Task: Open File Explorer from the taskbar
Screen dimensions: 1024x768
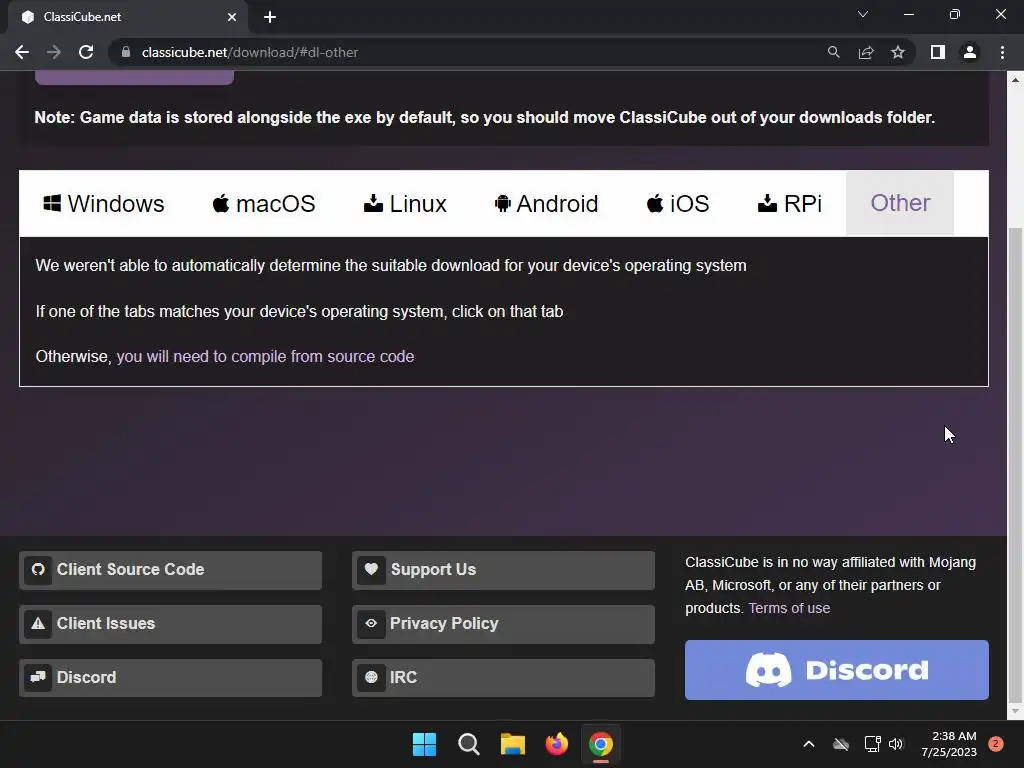Action: pyautogui.click(x=513, y=744)
